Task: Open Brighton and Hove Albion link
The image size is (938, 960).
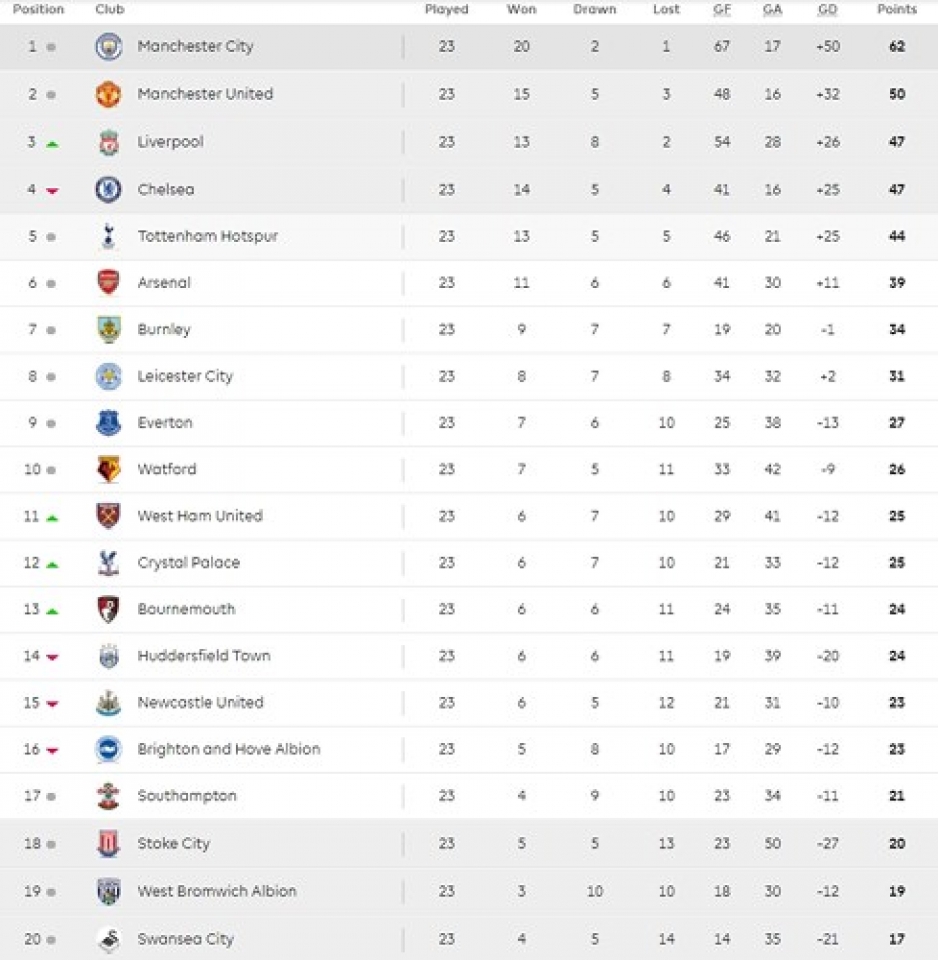Action: pyautogui.click(x=229, y=749)
